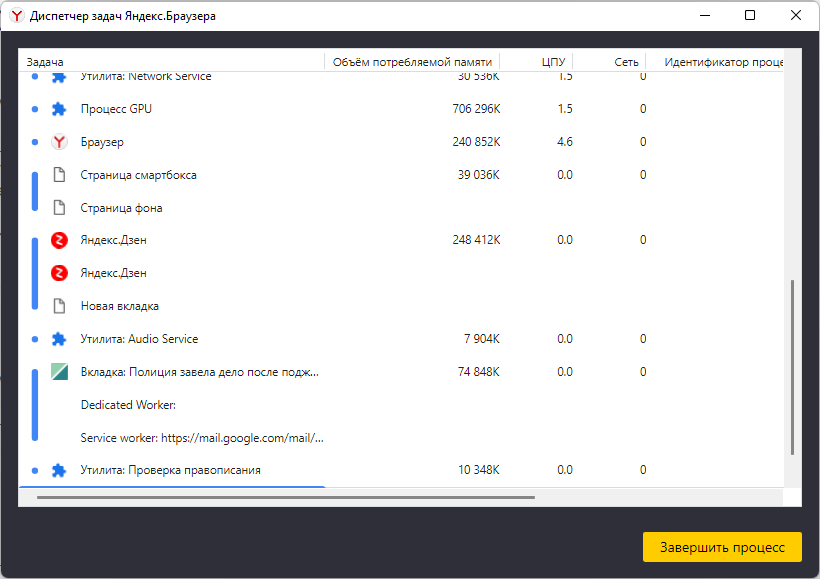The image size is (820, 579).
Task: Click the page icon beside Страница фона
Action: pos(60,208)
